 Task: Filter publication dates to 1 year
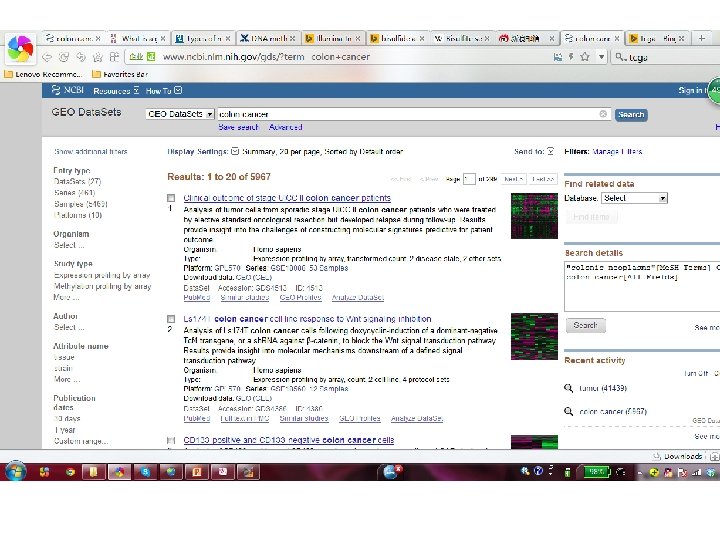tap(65, 430)
